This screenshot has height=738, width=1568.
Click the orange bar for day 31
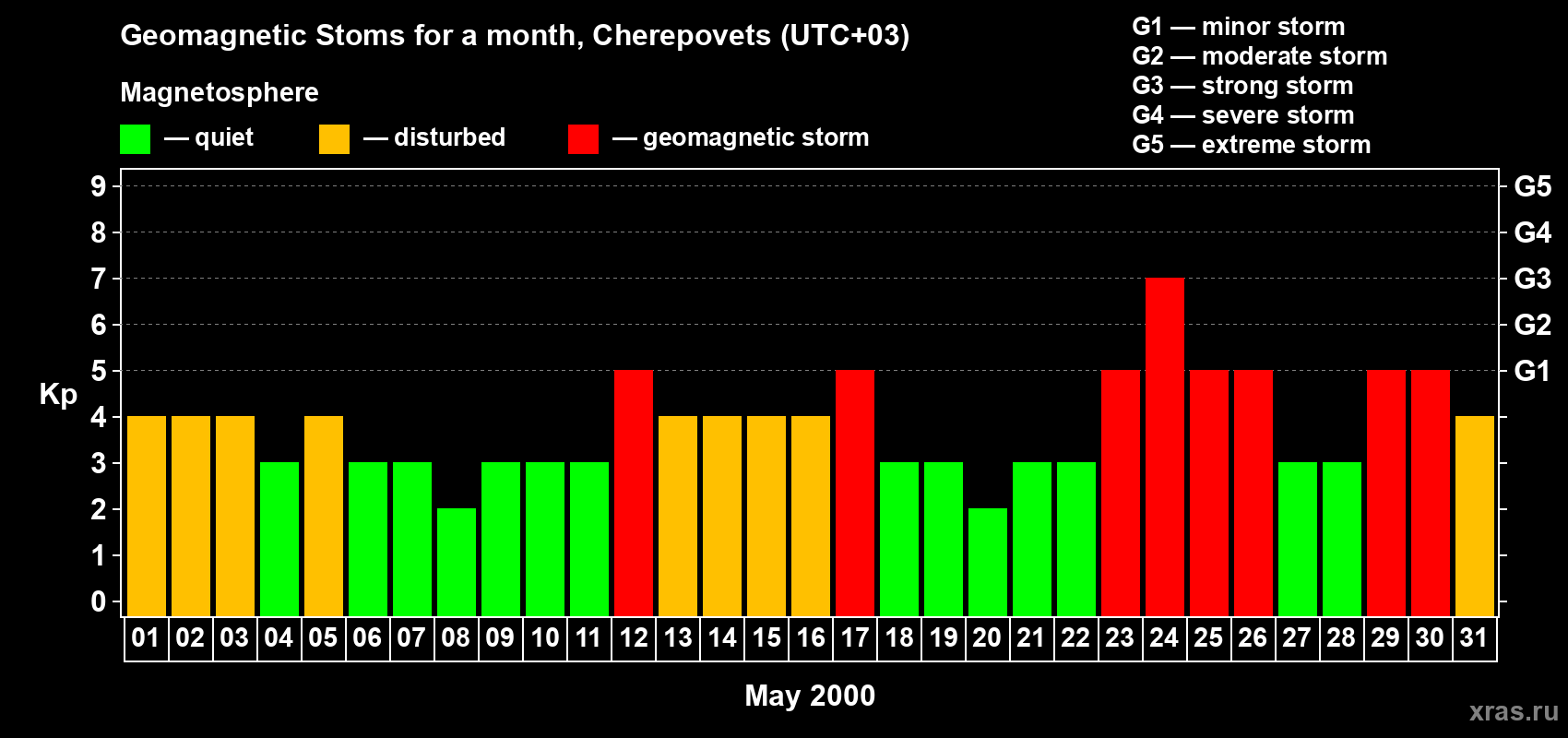[1475, 516]
